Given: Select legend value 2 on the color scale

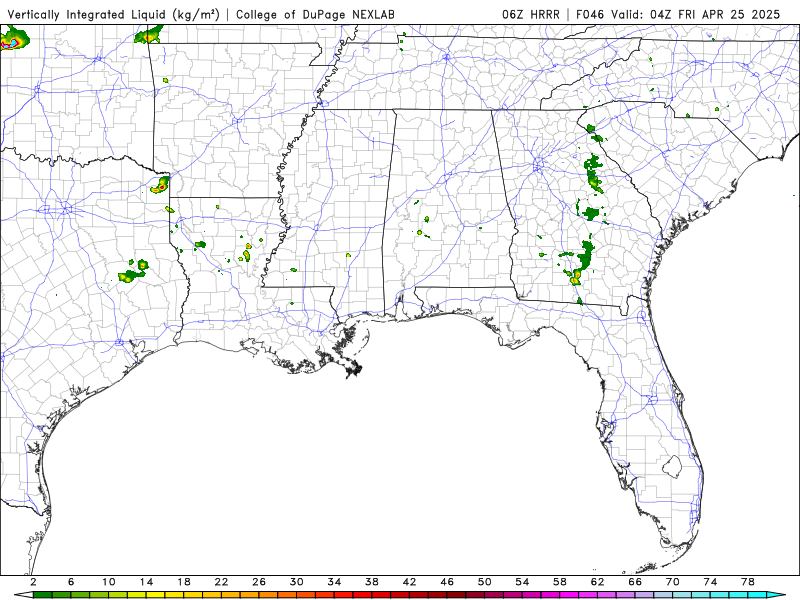Looking at the screenshot, I should (33, 582).
